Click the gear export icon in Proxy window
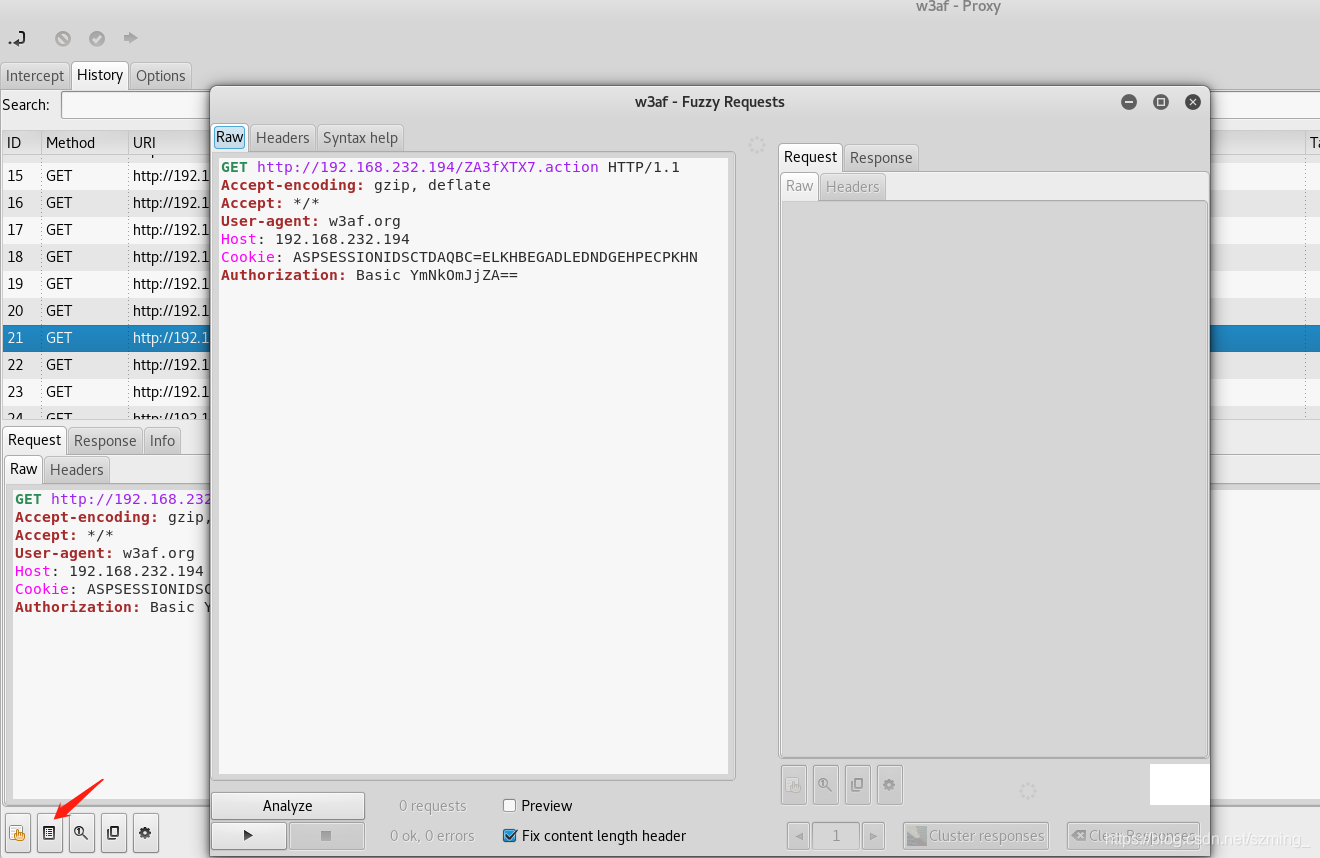The image size is (1320, 858). (145, 832)
